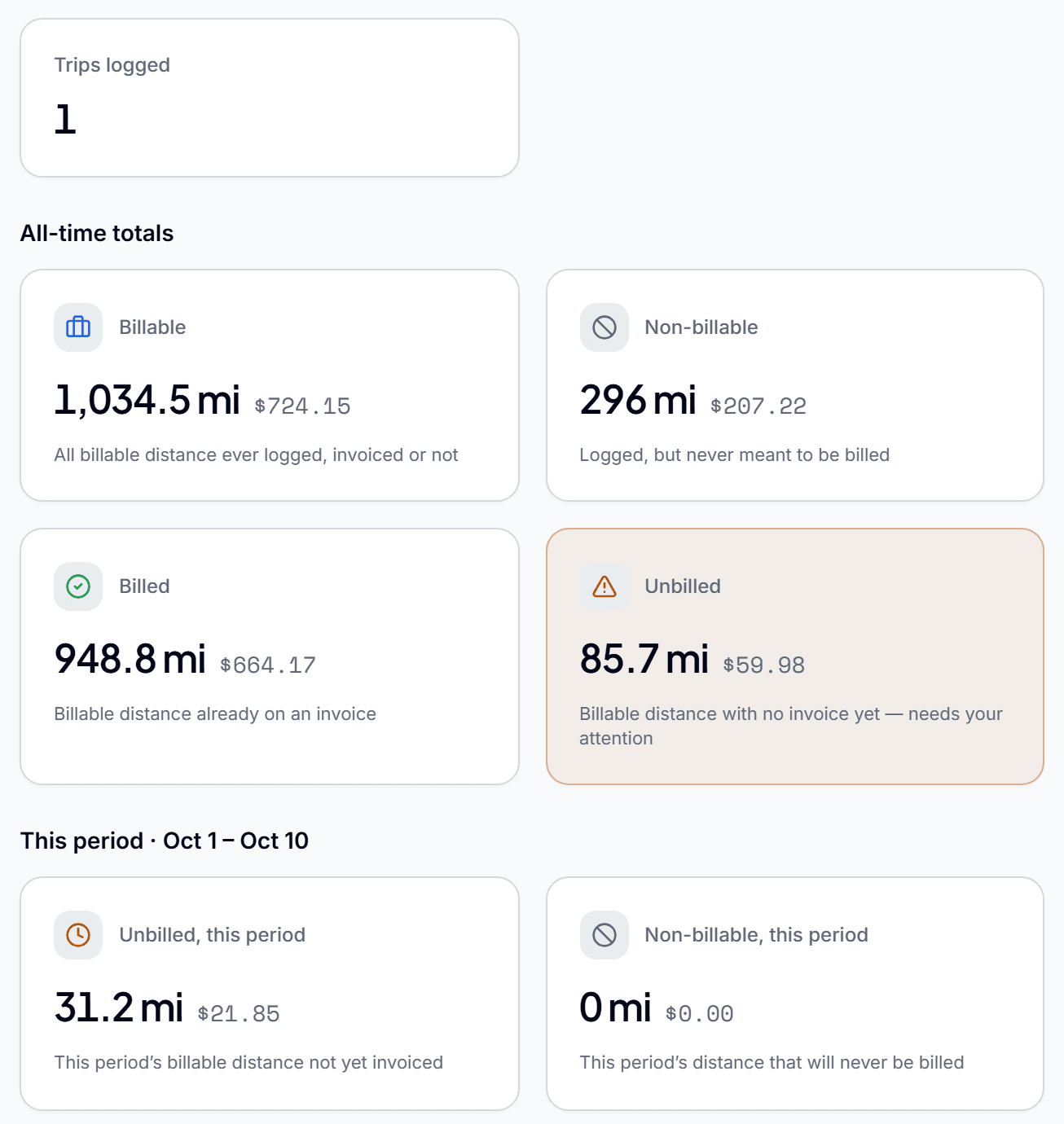Click the $207.22 non-billable amount
The image size is (1064, 1124).
(758, 406)
